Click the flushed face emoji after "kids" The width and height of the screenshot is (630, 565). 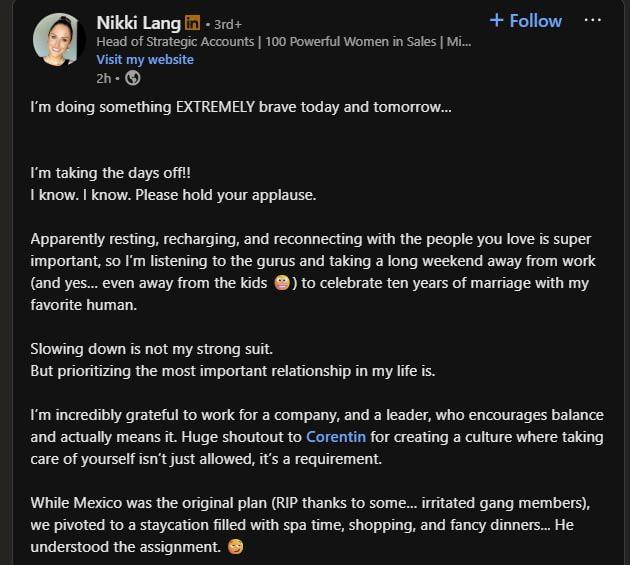pos(283,283)
